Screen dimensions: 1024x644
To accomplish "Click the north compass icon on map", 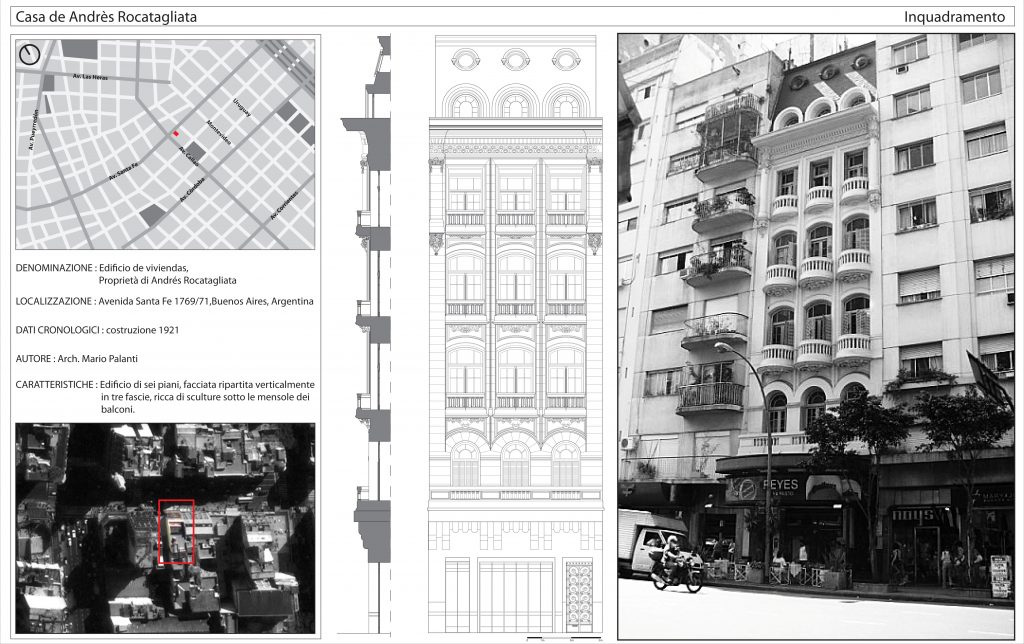I will 30,55.
